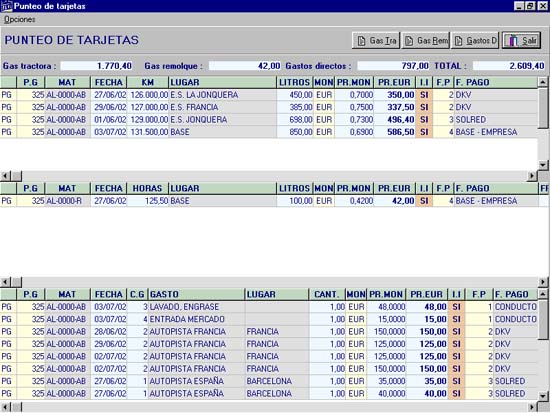Sort by LUGAR column in tractor grid
The width and height of the screenshot is (550, 413).
pyautogui.click(x=222, y=82)
